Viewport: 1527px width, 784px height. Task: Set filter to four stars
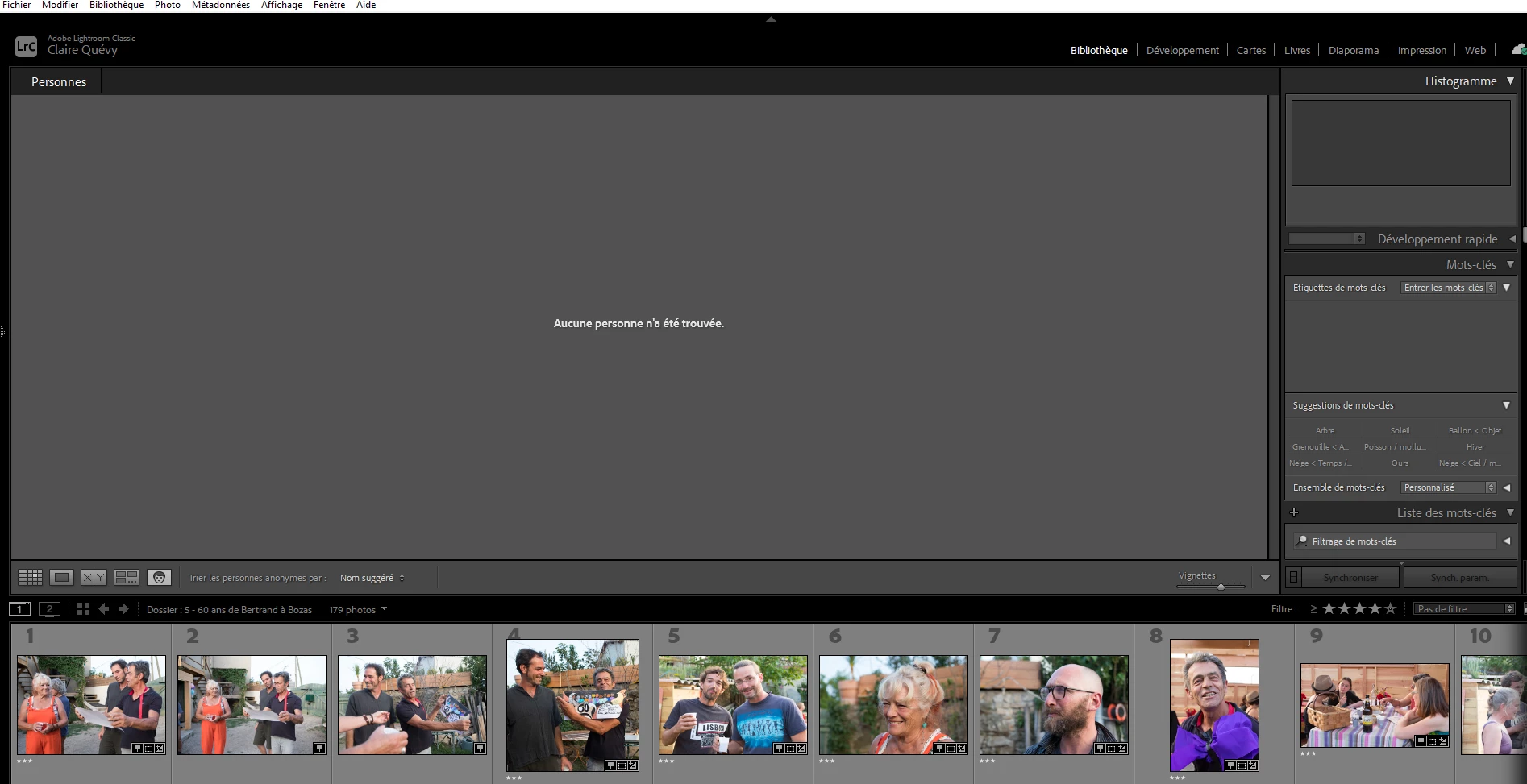coord(1375,608)
